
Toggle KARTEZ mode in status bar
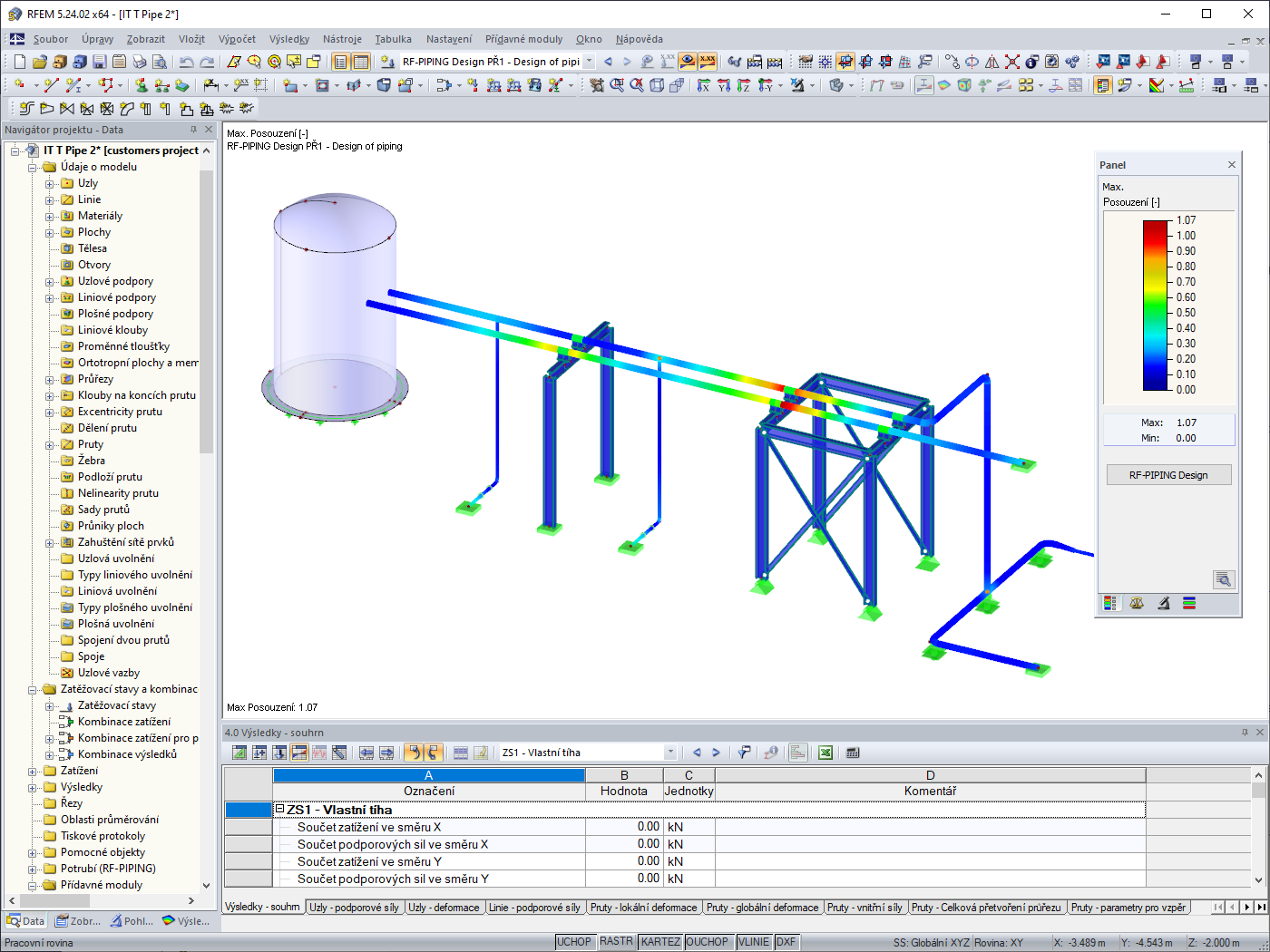660,942
